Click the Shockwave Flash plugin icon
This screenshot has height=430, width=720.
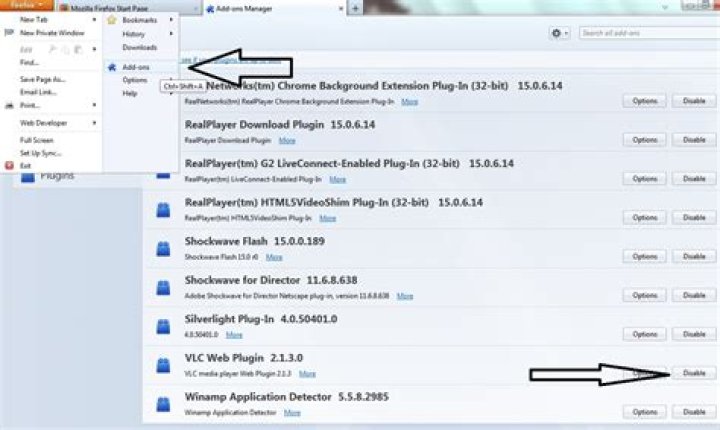coord(163,249)
